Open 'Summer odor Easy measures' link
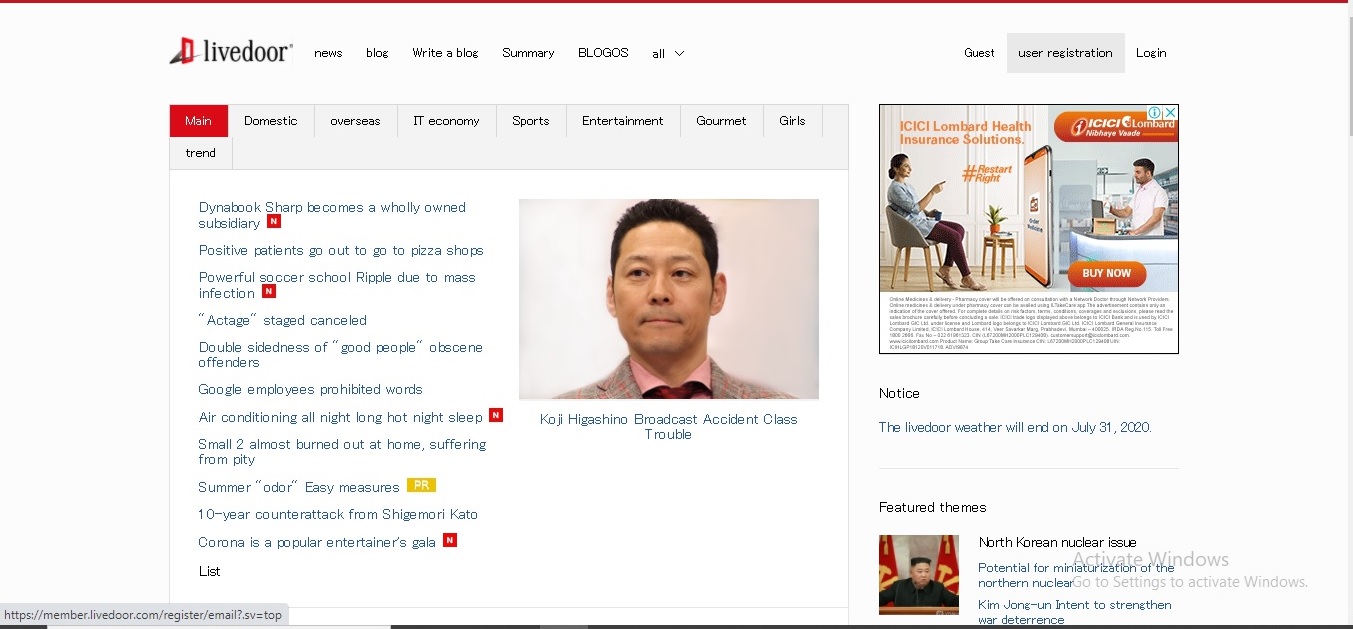The height and width of the screenshot is (629, 1353). click(299, 487)
